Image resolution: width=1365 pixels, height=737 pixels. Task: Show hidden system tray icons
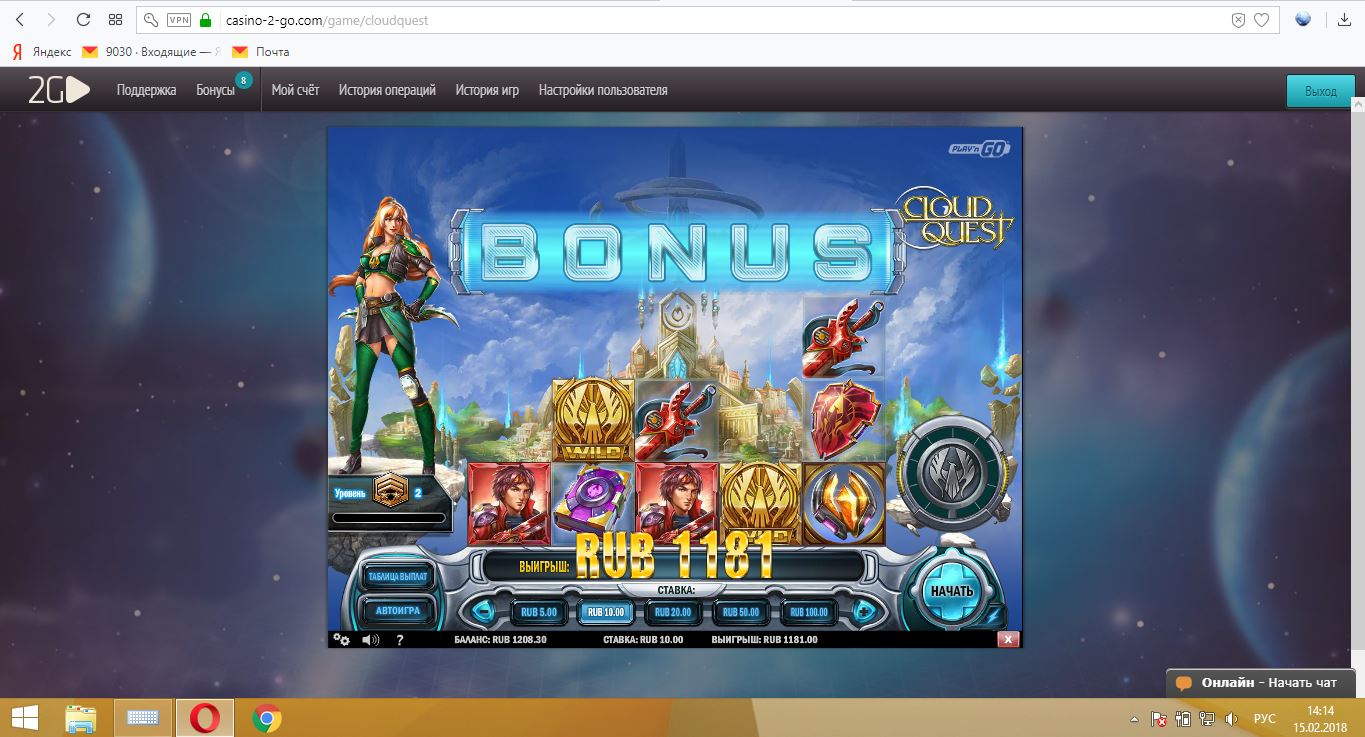pos(1134,719)
